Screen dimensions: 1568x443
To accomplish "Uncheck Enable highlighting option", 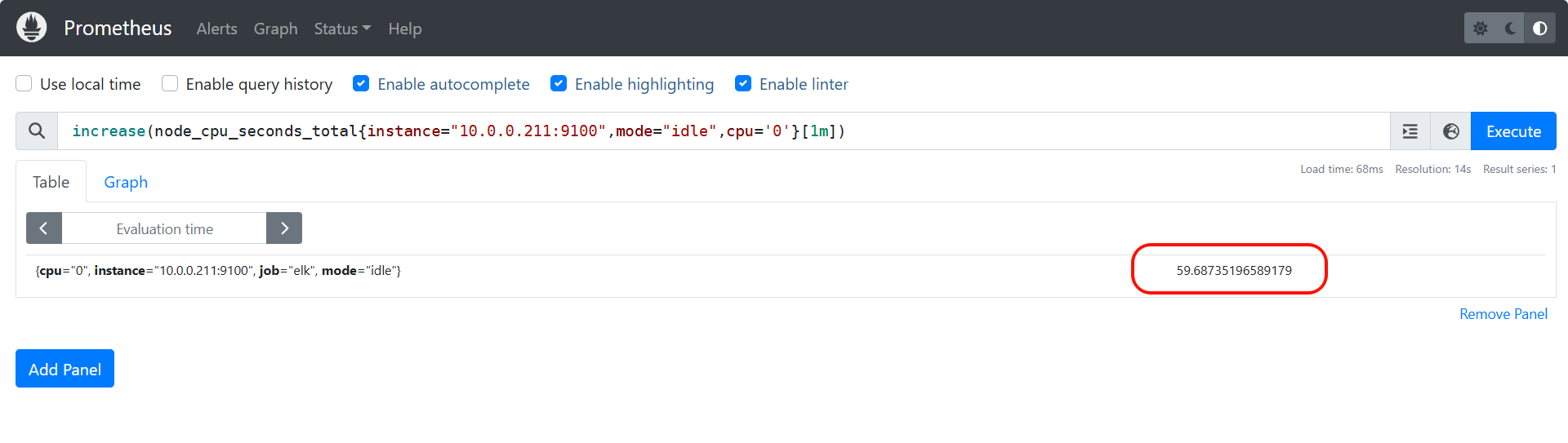I will 559,84.
